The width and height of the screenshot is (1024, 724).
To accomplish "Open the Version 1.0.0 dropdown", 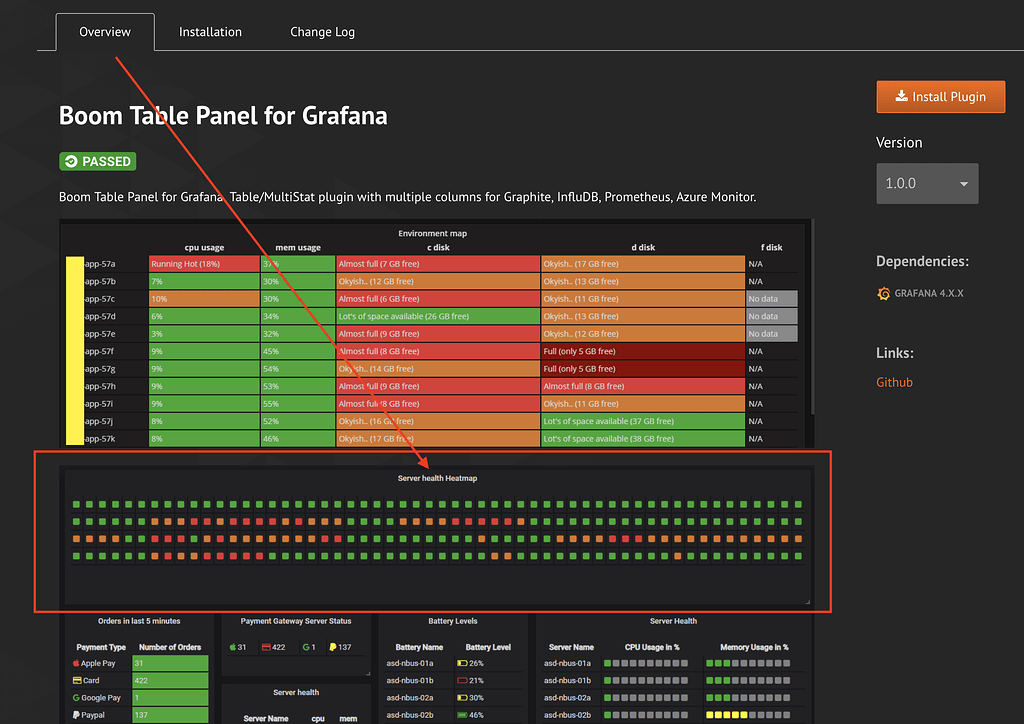I will pos(927,183).
